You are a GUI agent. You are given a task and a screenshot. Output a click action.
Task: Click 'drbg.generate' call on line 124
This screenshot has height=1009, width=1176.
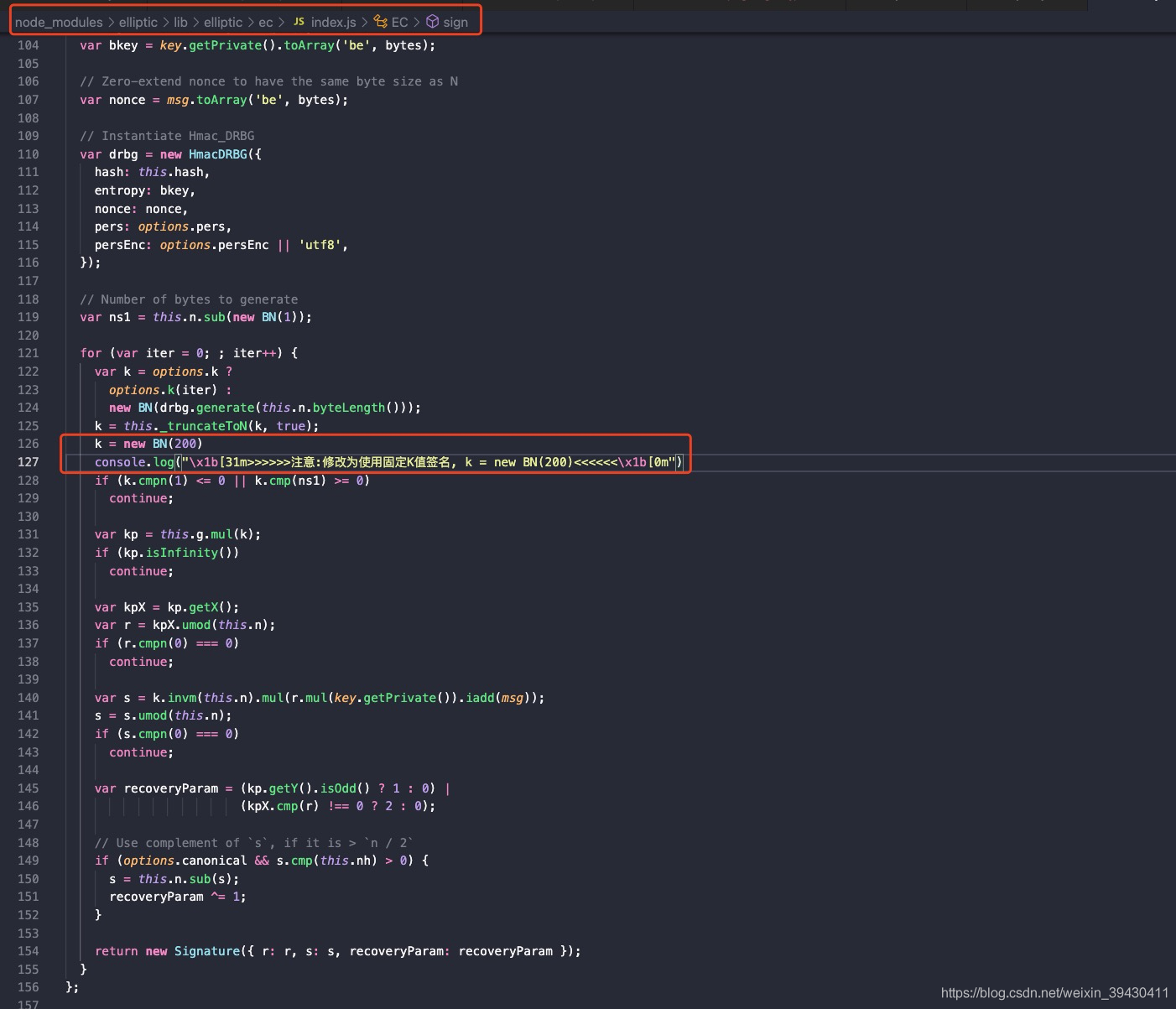point(206,408)
